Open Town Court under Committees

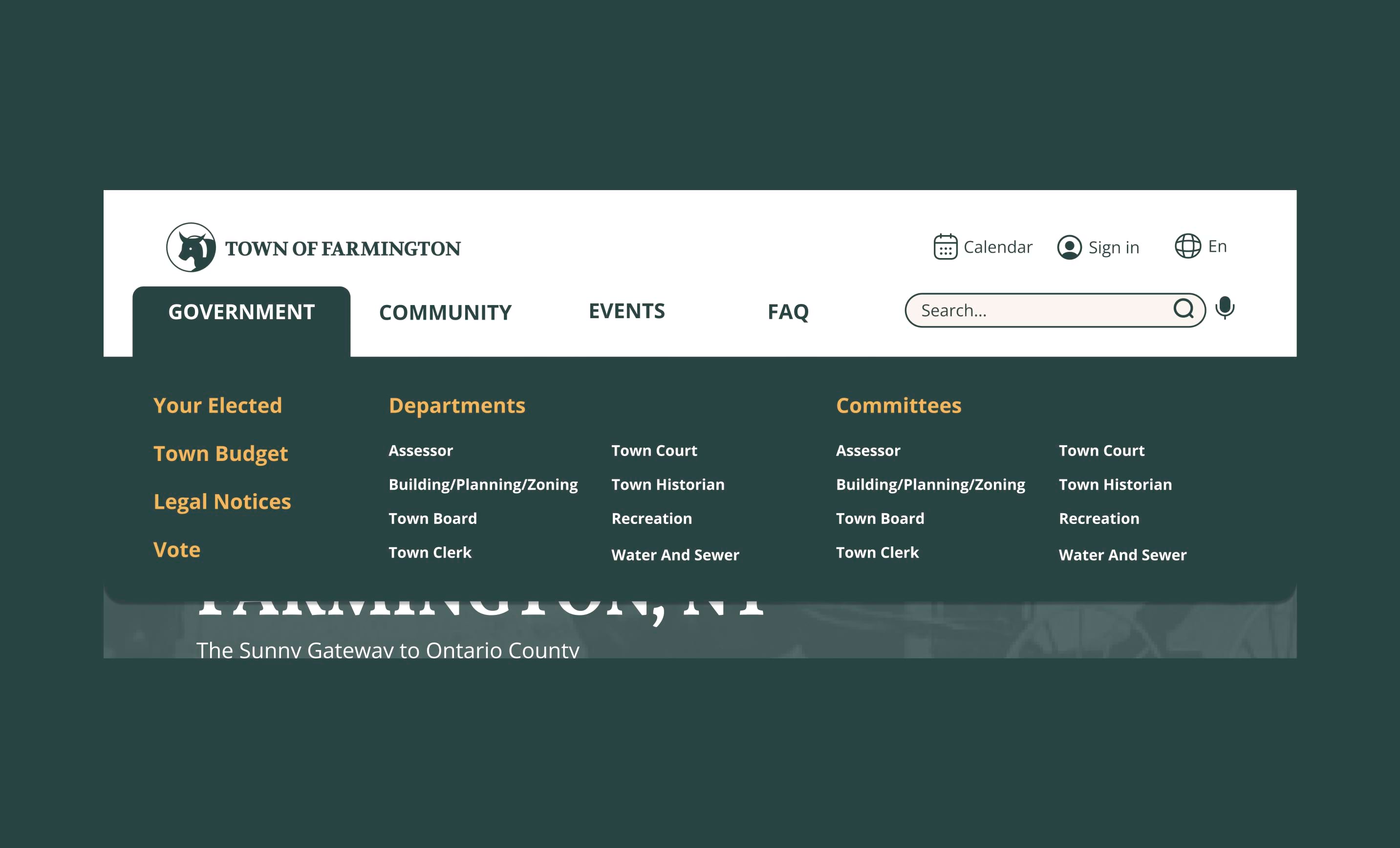pyautogui.click(x=1102, y=451)
